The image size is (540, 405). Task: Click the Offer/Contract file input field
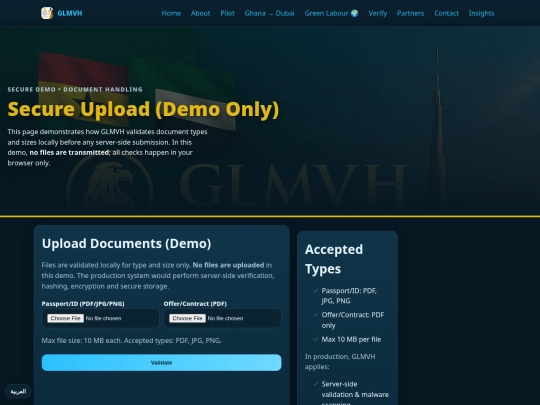tap(222, 318)
